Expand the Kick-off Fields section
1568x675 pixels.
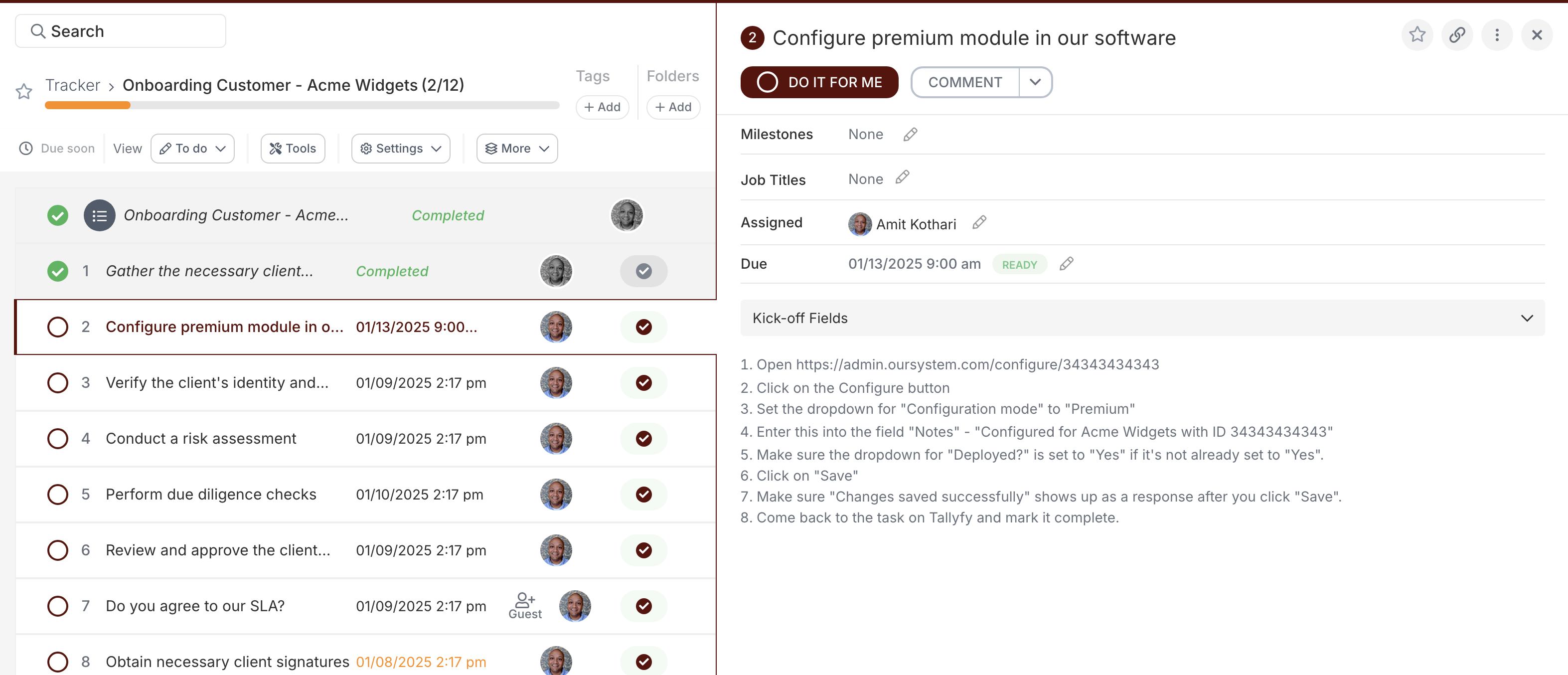click(x=1528, y=317)
